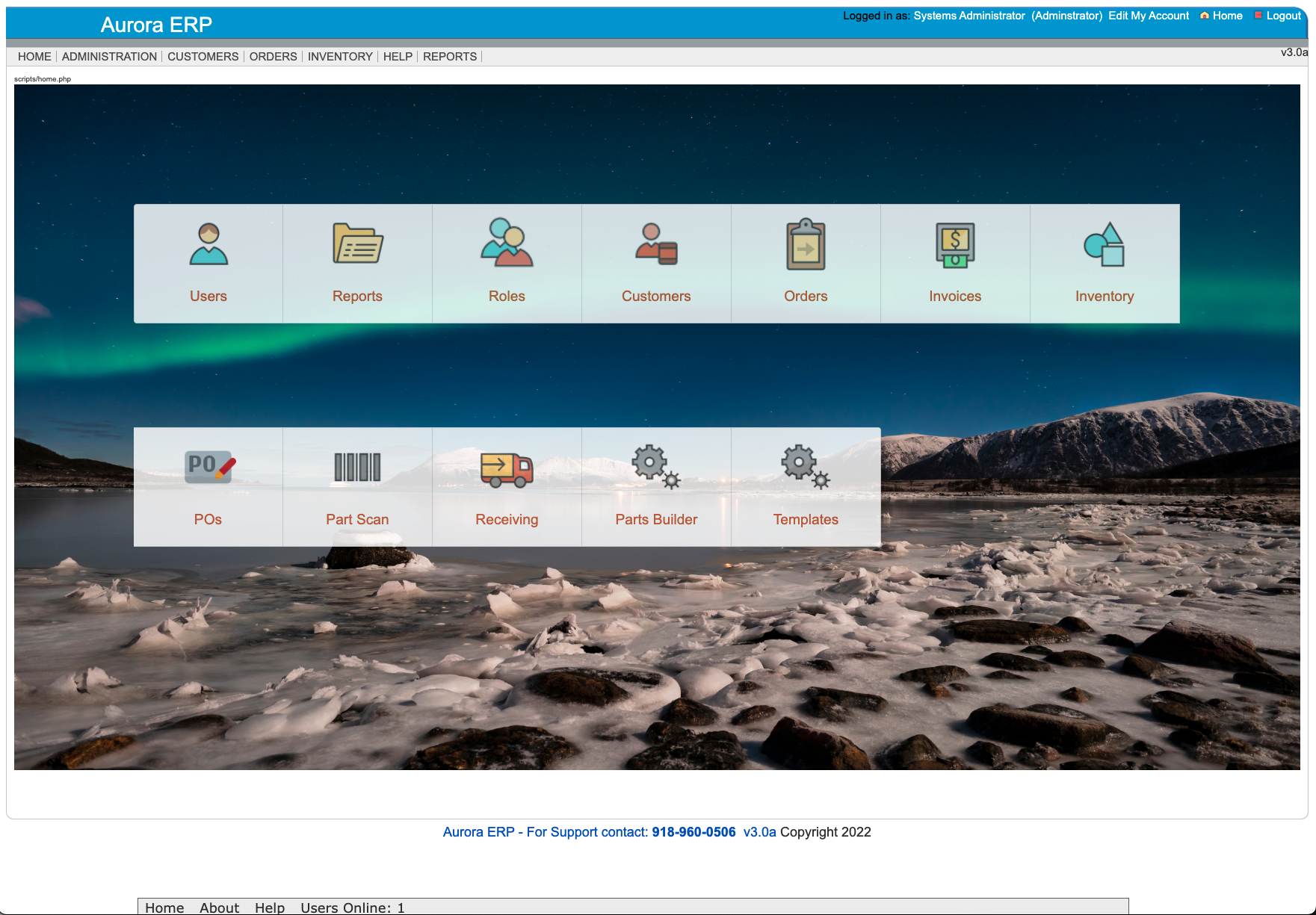The image size is (1316, 915).
Task: Select the Customers icon tile
Action: click(656, 245)
